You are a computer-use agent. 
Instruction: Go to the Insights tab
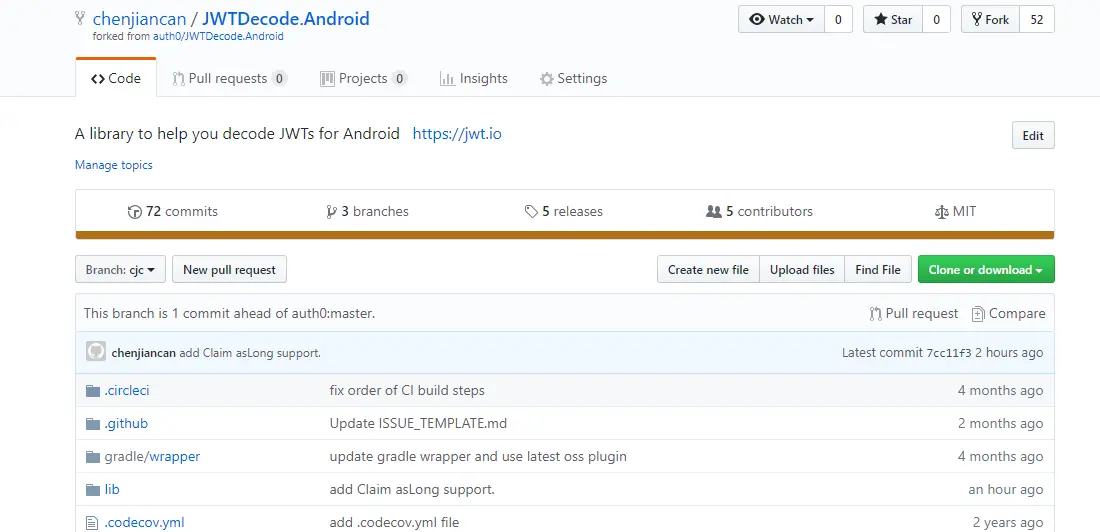pos(474,79)
